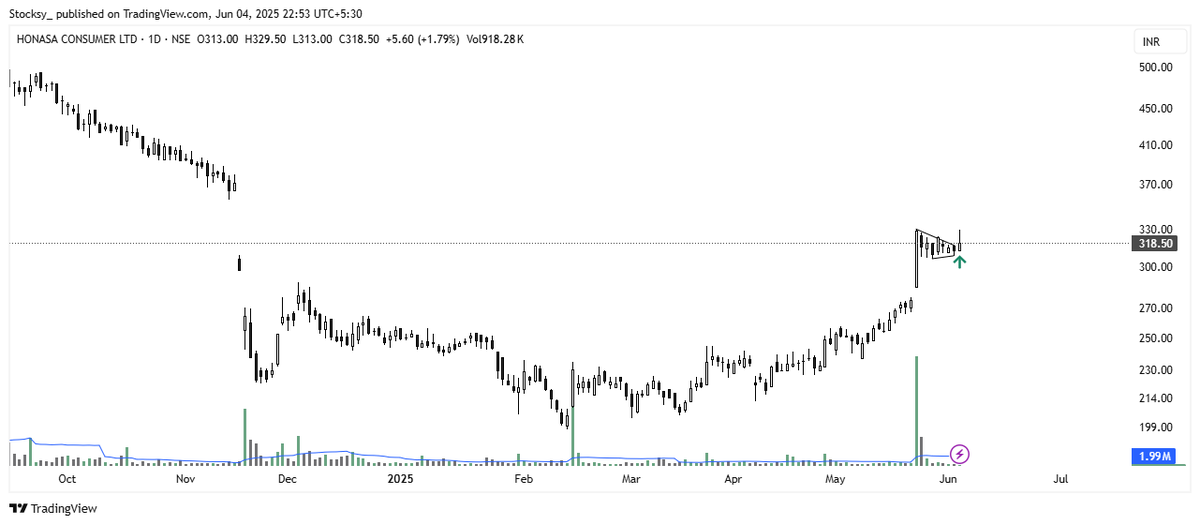Click the Jun label on time axis
The image size is (1200, 525).
pos(948,479)
